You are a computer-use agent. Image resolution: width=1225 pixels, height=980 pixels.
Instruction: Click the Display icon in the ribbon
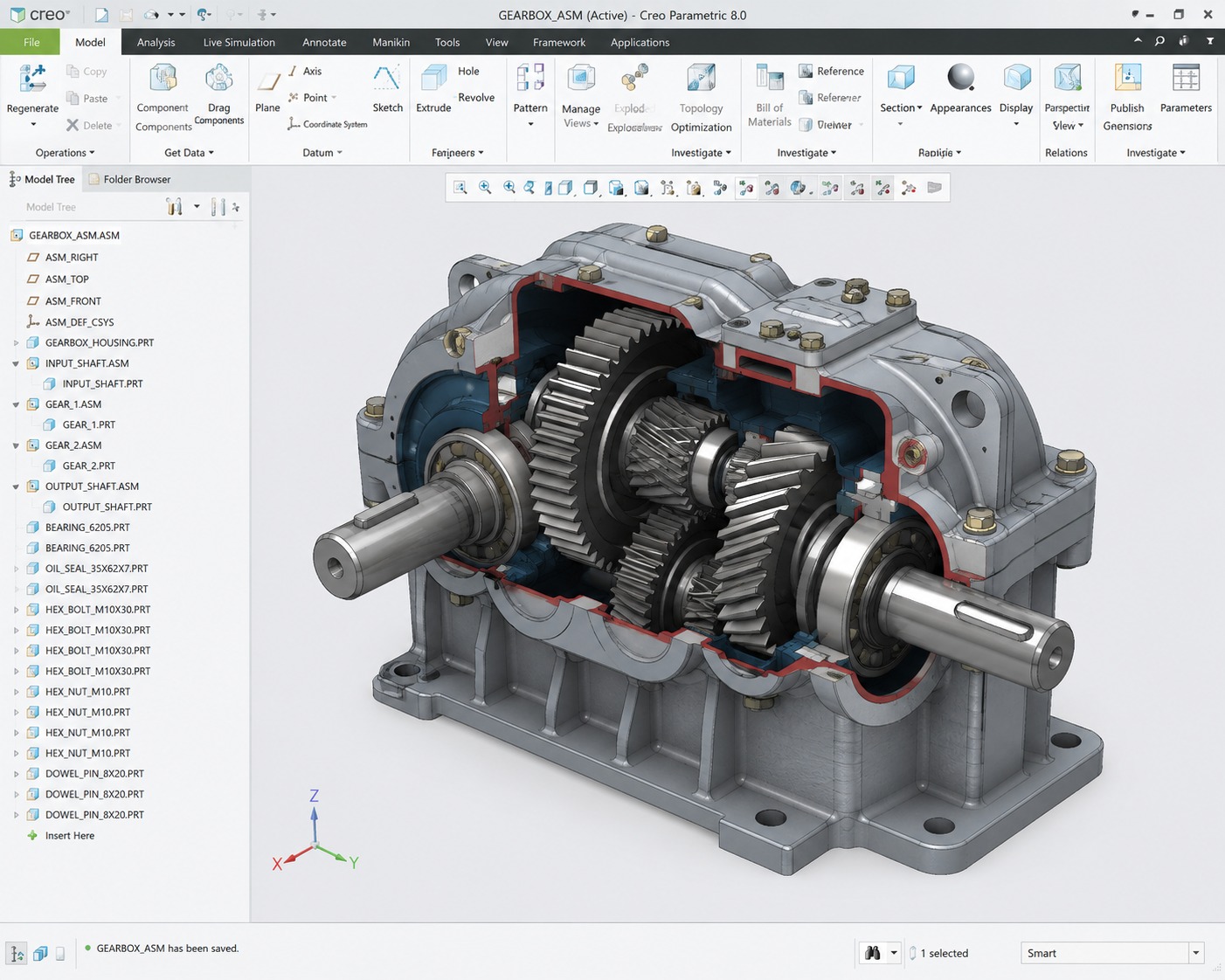click(x=1016, y=79)
